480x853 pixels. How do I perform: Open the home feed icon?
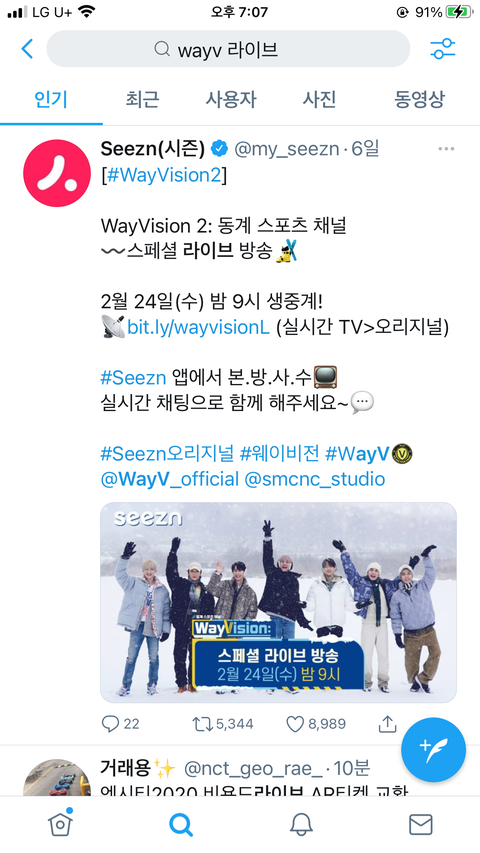(60, 824)
